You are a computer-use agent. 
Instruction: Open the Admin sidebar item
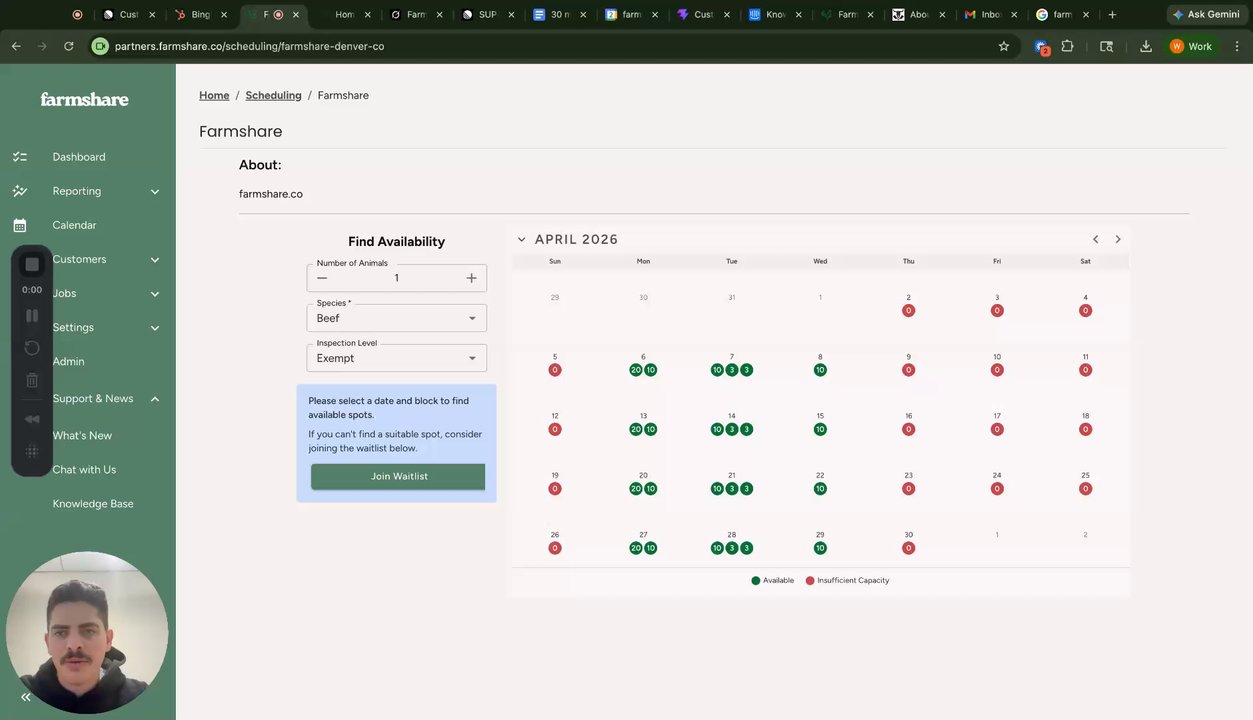coord(68,361)
